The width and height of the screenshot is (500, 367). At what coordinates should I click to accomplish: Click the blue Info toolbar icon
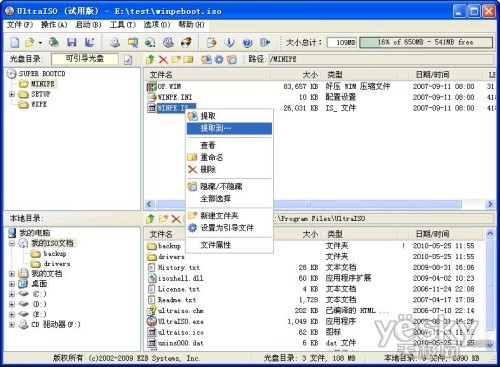pos(230,42)
